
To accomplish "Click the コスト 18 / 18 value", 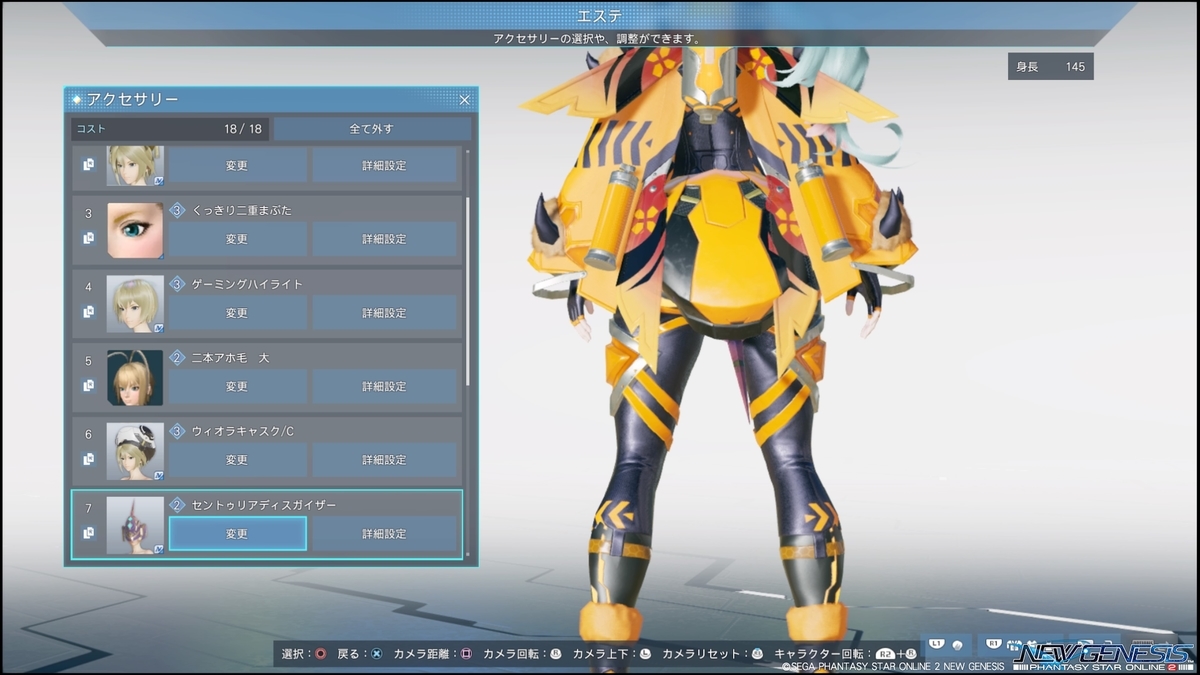I will click(x=243, y=129).
